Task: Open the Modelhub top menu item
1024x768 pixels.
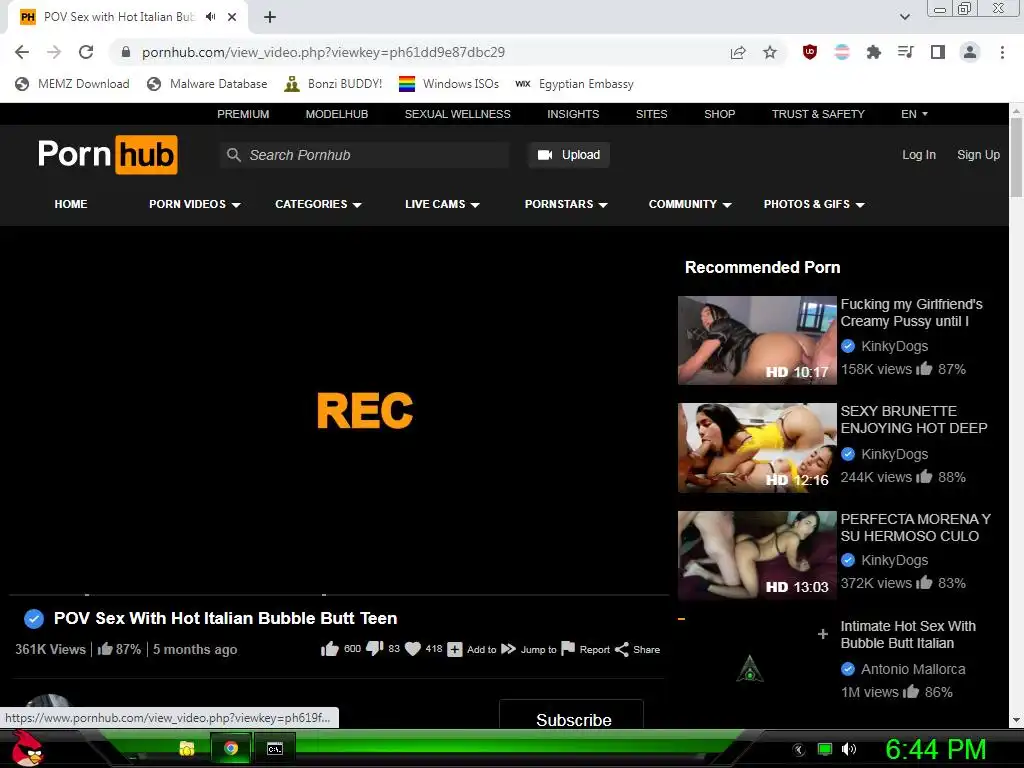Action: coord(337,114)
